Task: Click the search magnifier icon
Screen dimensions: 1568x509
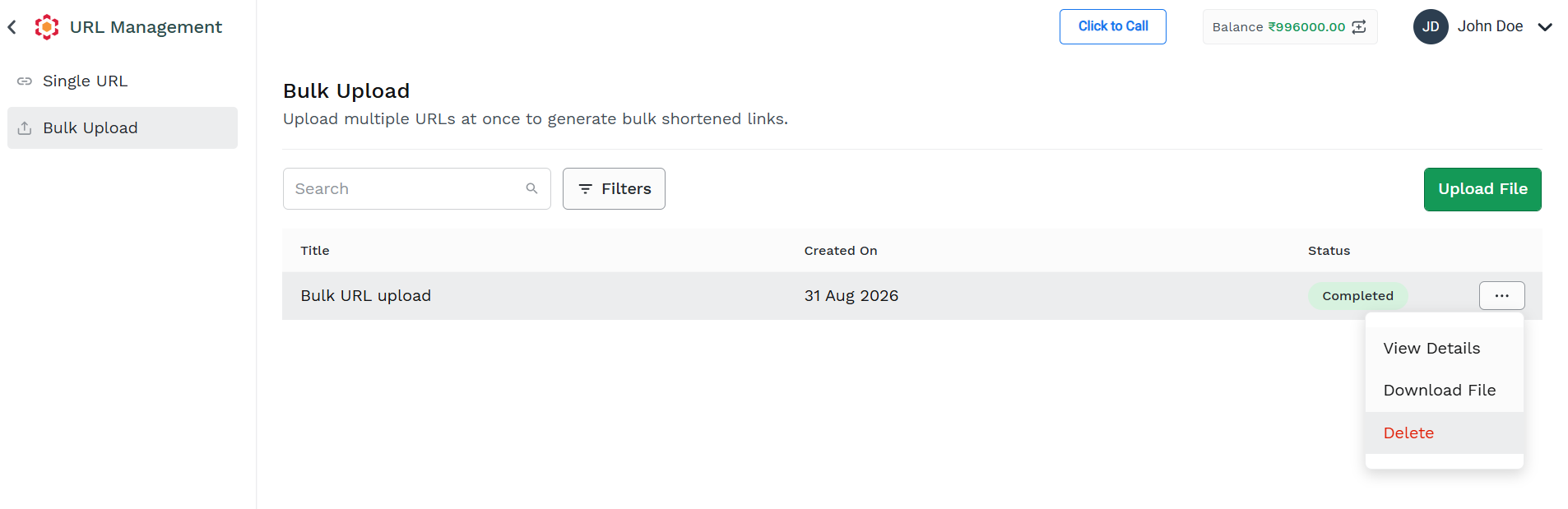Action: click(x=532, y=189)
